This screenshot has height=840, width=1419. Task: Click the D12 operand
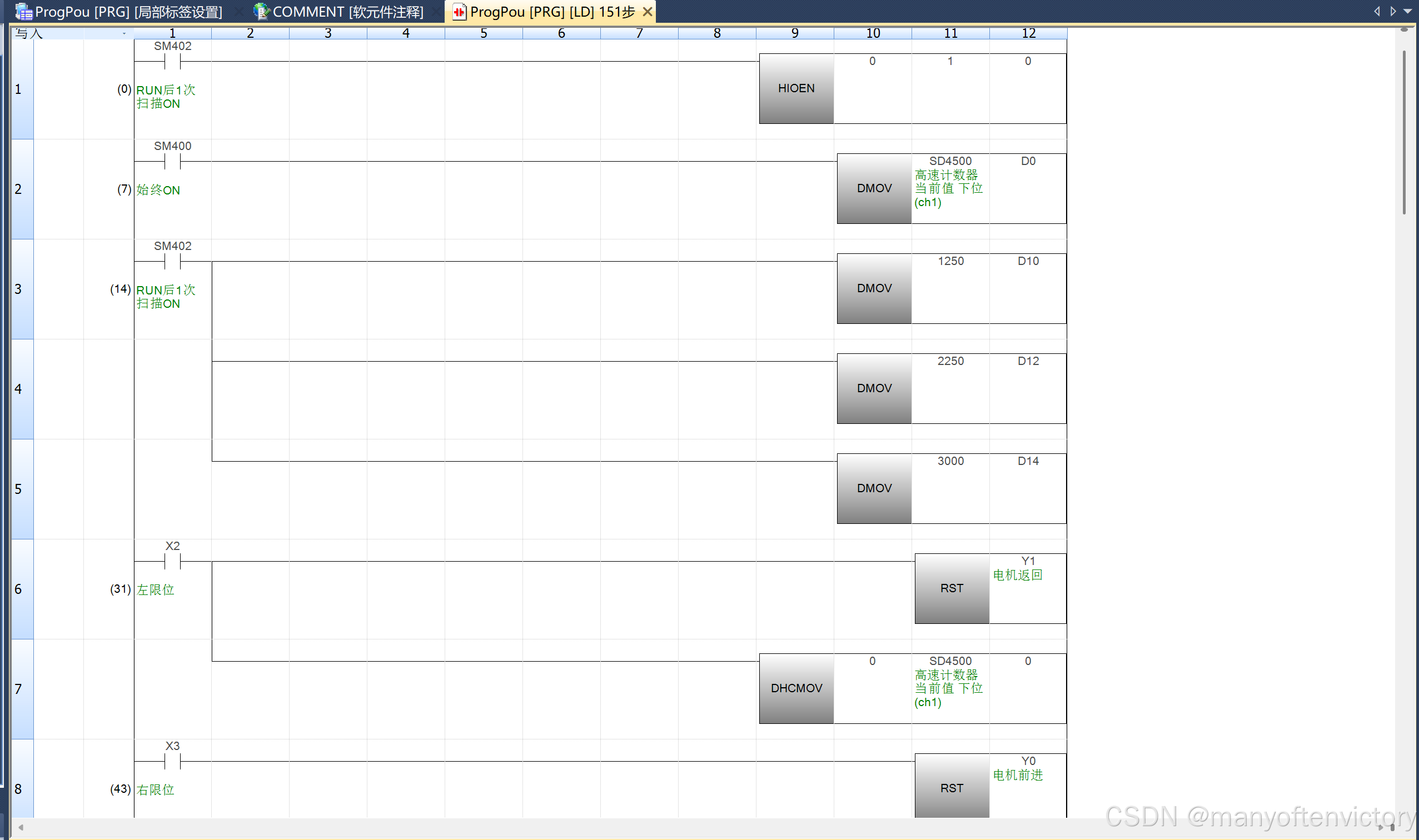[1028, 361]
